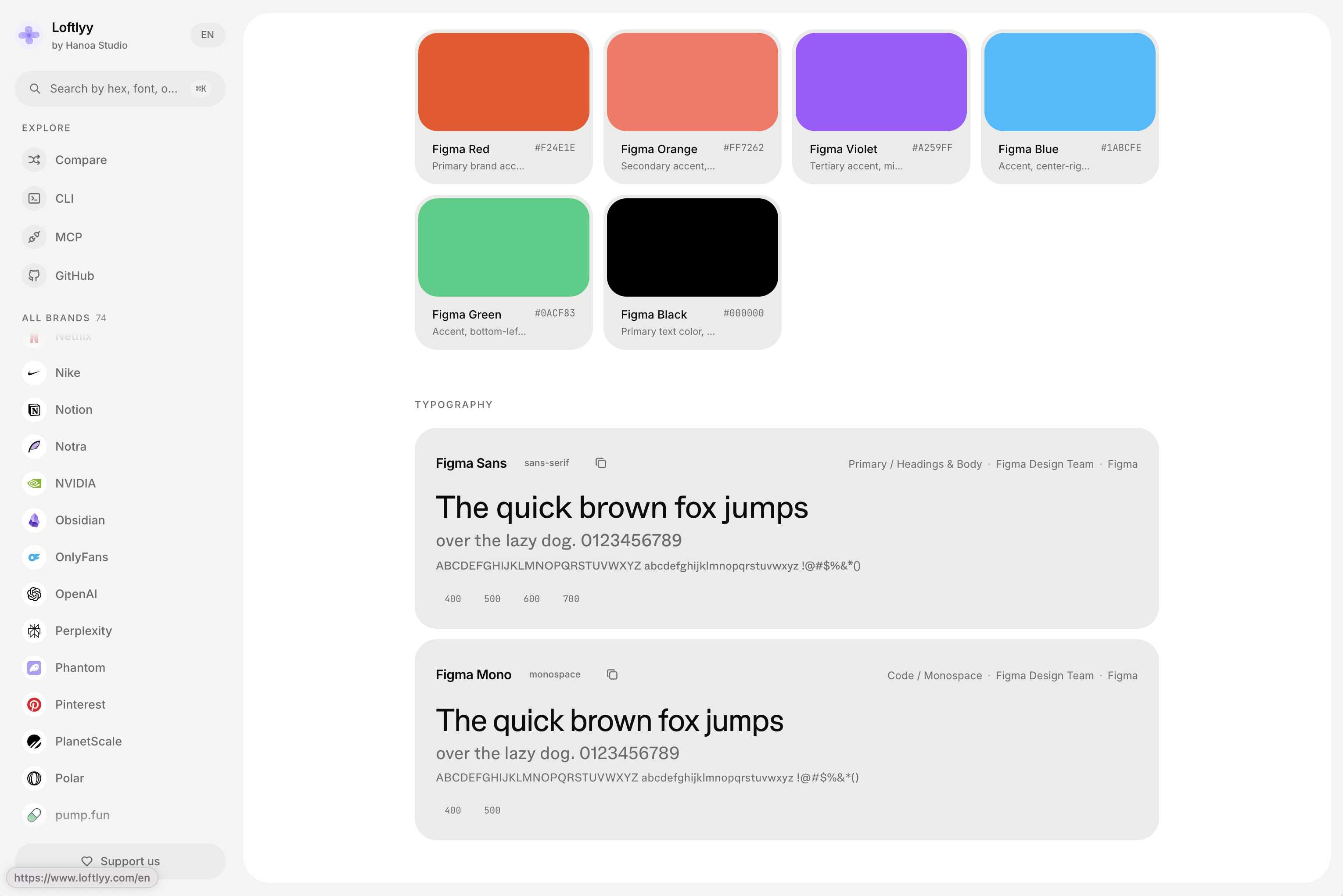Click the Support us button
Image resolution: width=1343 pixels, height=896 pixels.
(x=120, y=861)
